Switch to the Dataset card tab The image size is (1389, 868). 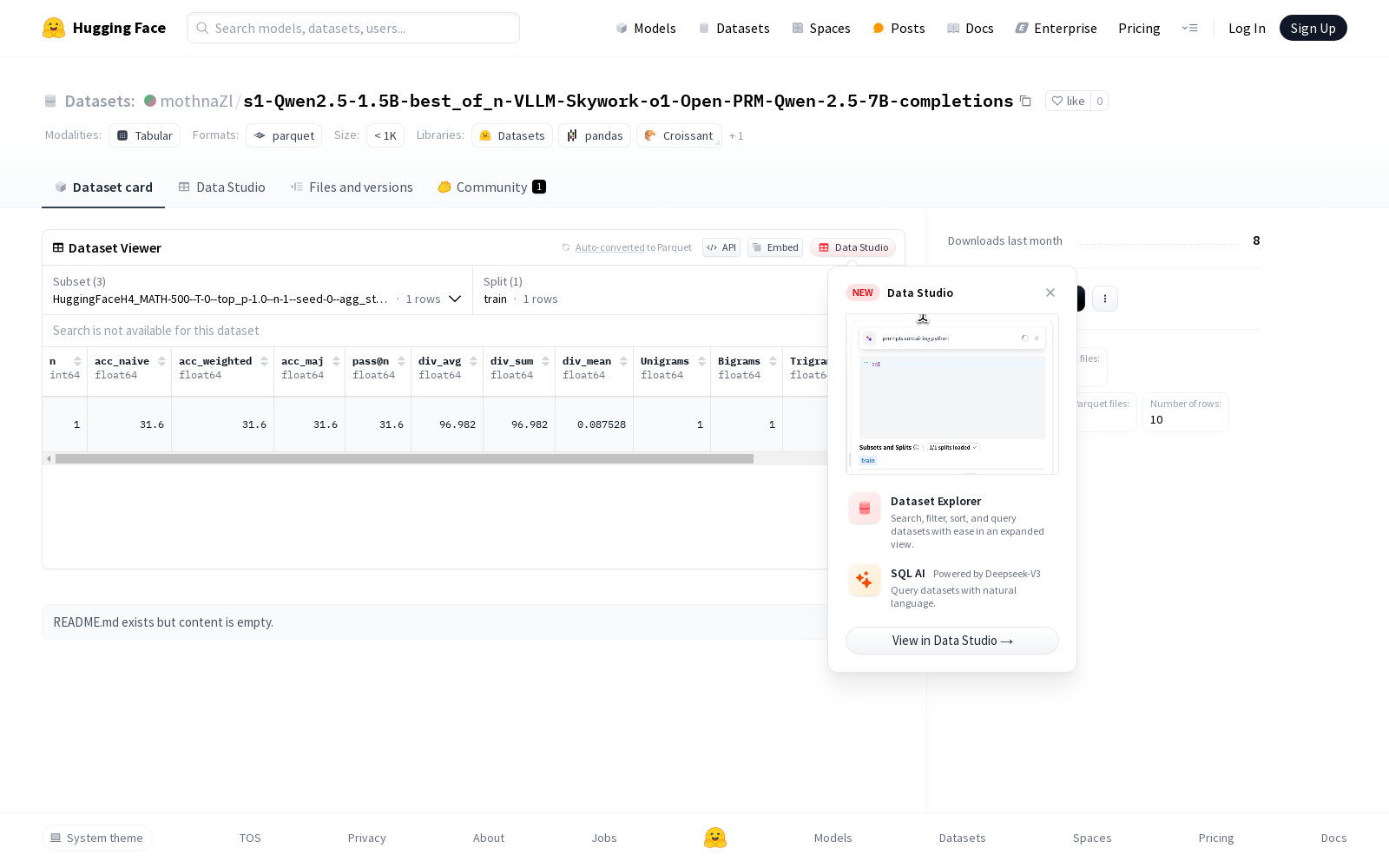(x=103, y=187)
